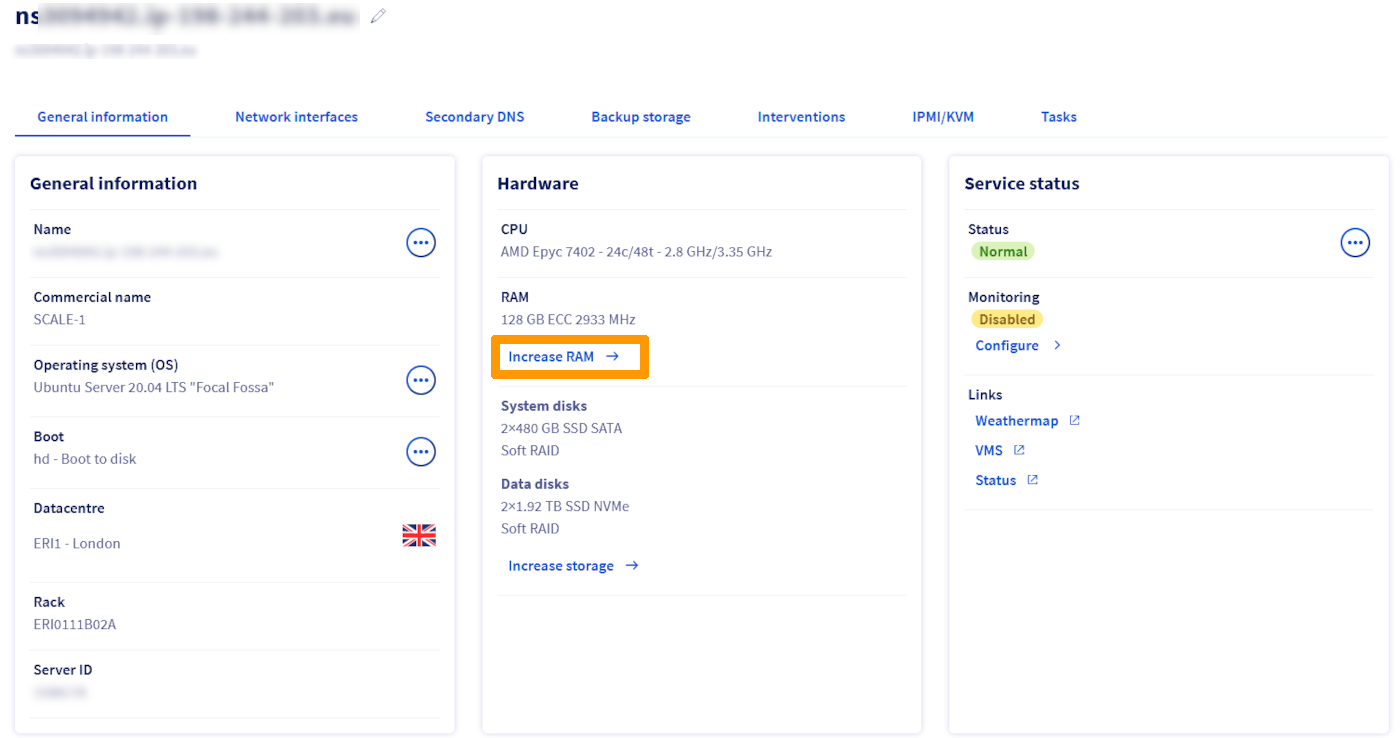The height and width of the screenshot is (738, 1400).
Task: Open the Boot row ellipsis menu
Action: point(421,452)
